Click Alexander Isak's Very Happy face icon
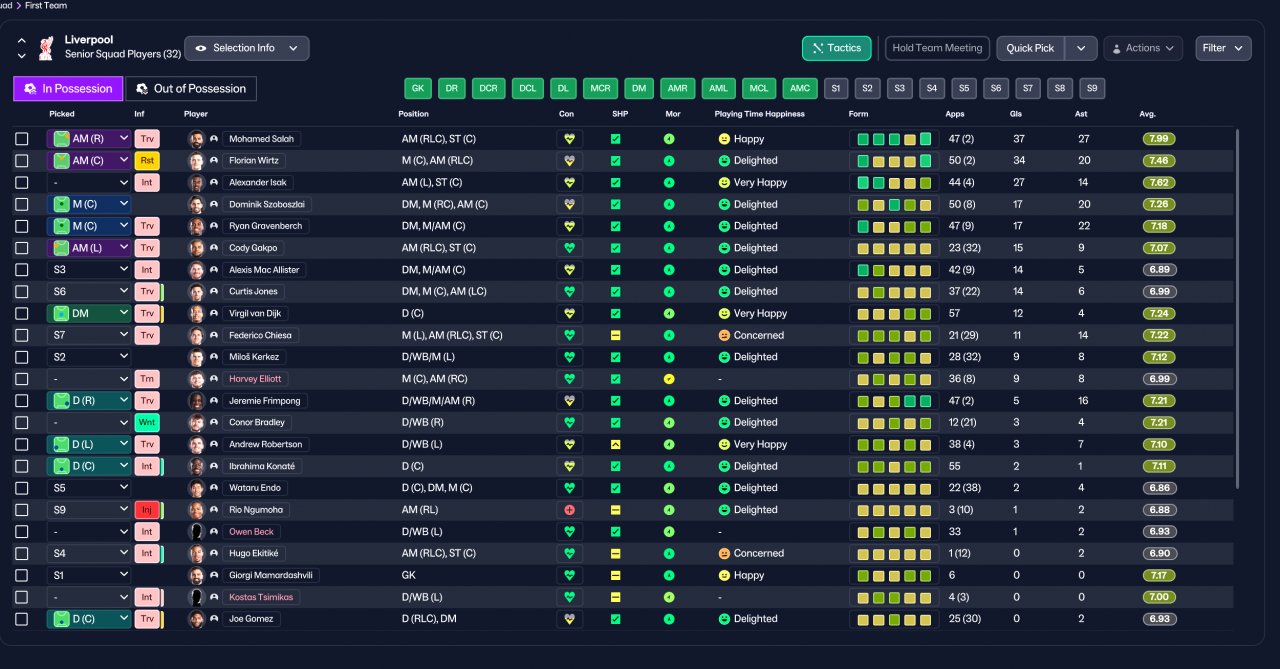This screenshot has height=669, width=1280. [724, 183]
